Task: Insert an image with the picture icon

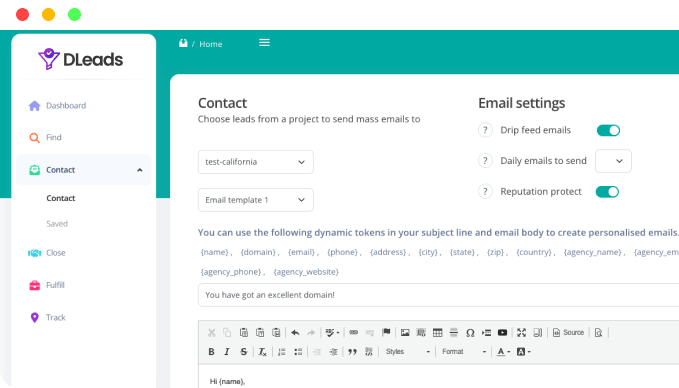Action: 405,333
